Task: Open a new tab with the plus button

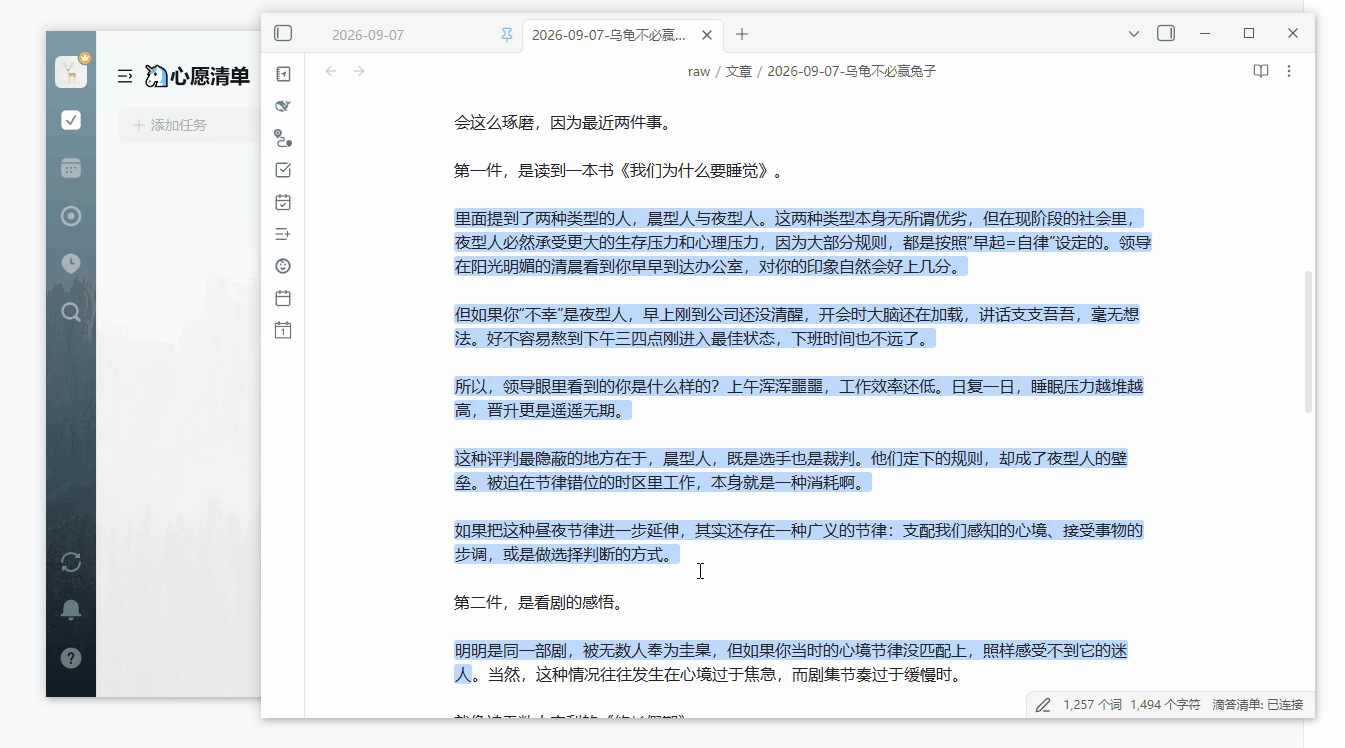Action: pyautogui.click(x=742, y=34)
